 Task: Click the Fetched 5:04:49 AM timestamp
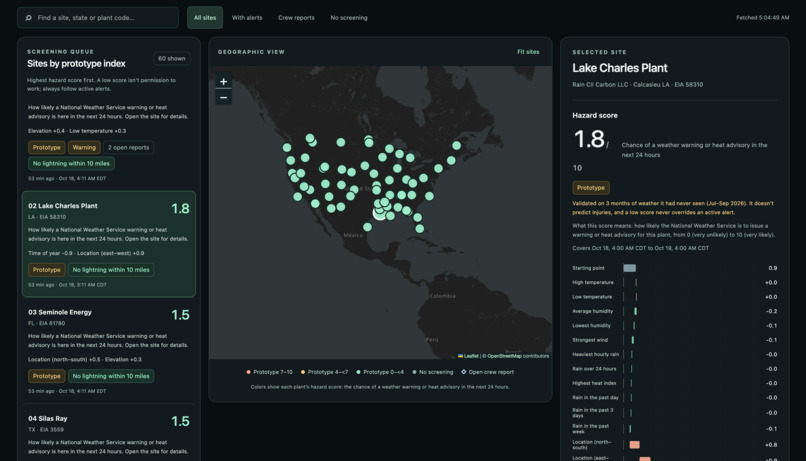tap(762, 17)
